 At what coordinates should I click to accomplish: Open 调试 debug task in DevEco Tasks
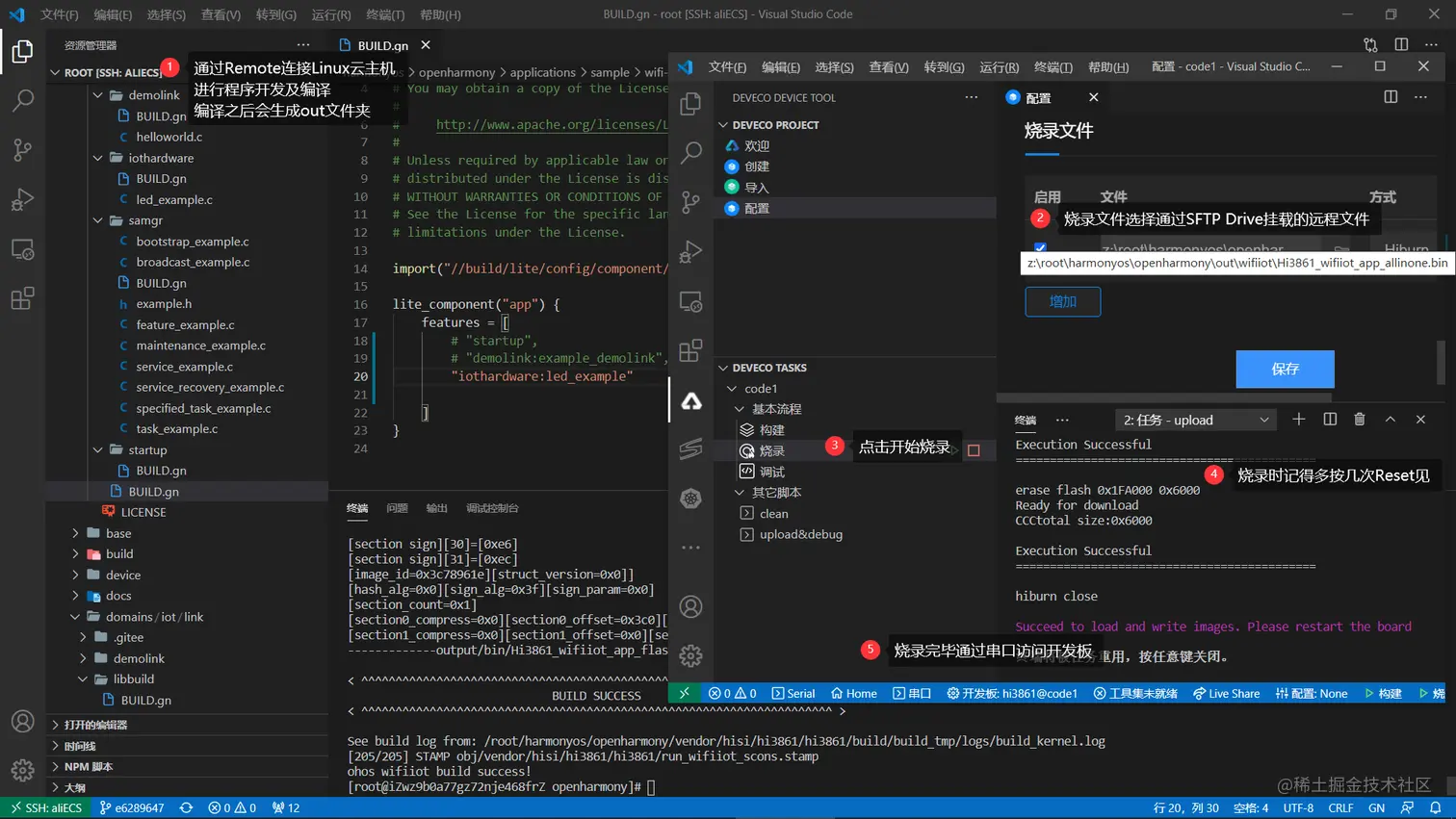771,472
